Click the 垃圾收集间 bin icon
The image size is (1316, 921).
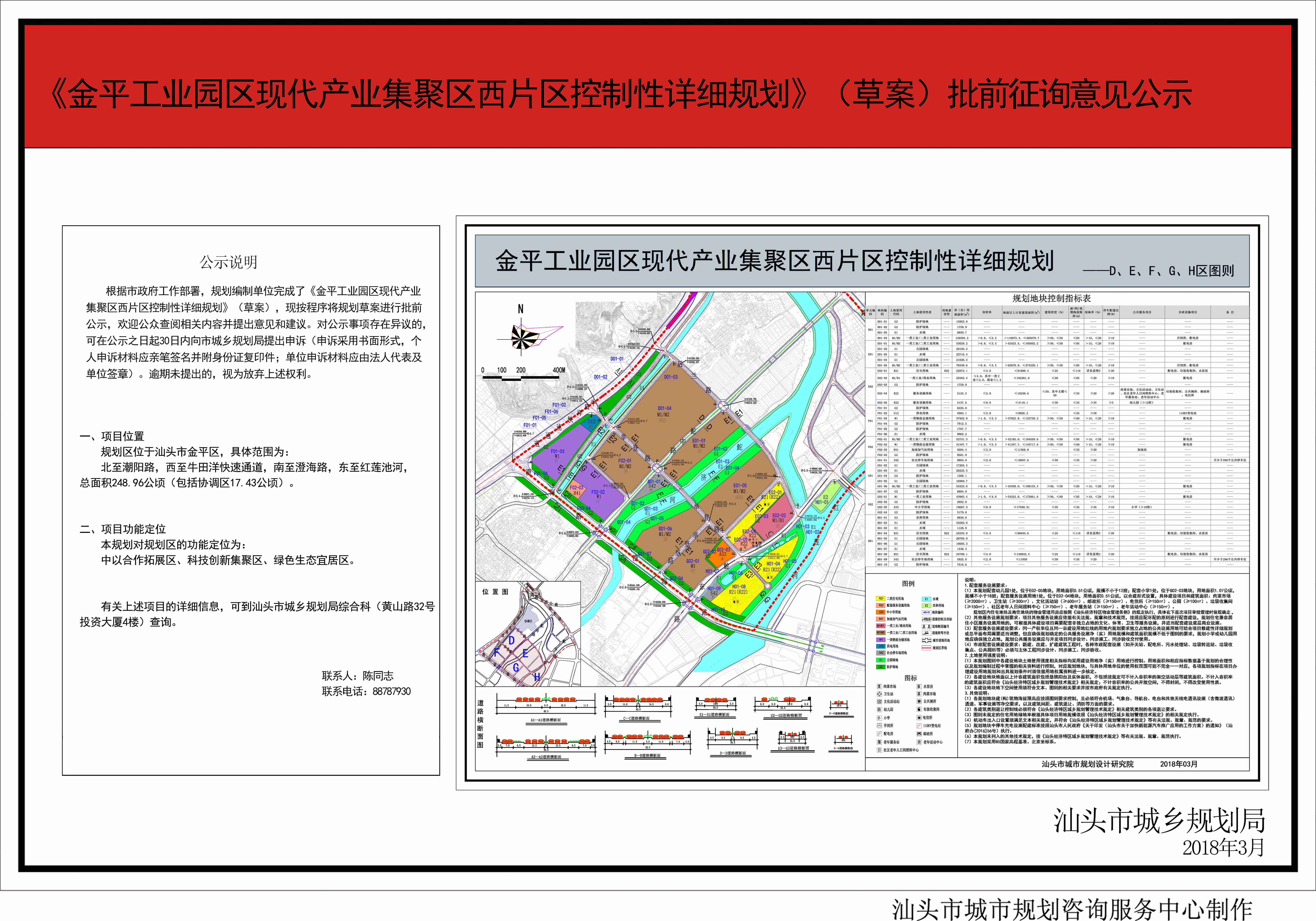(919, 709)
